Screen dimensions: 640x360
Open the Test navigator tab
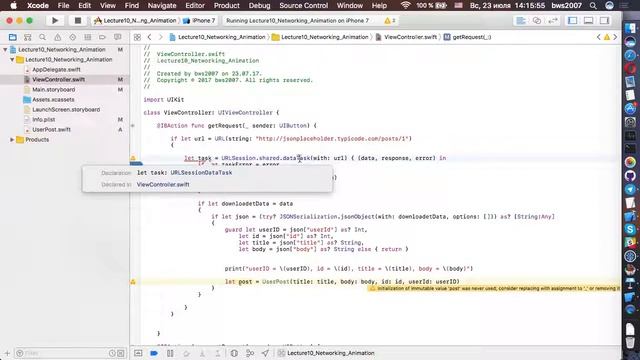click(x=72, y=37)
